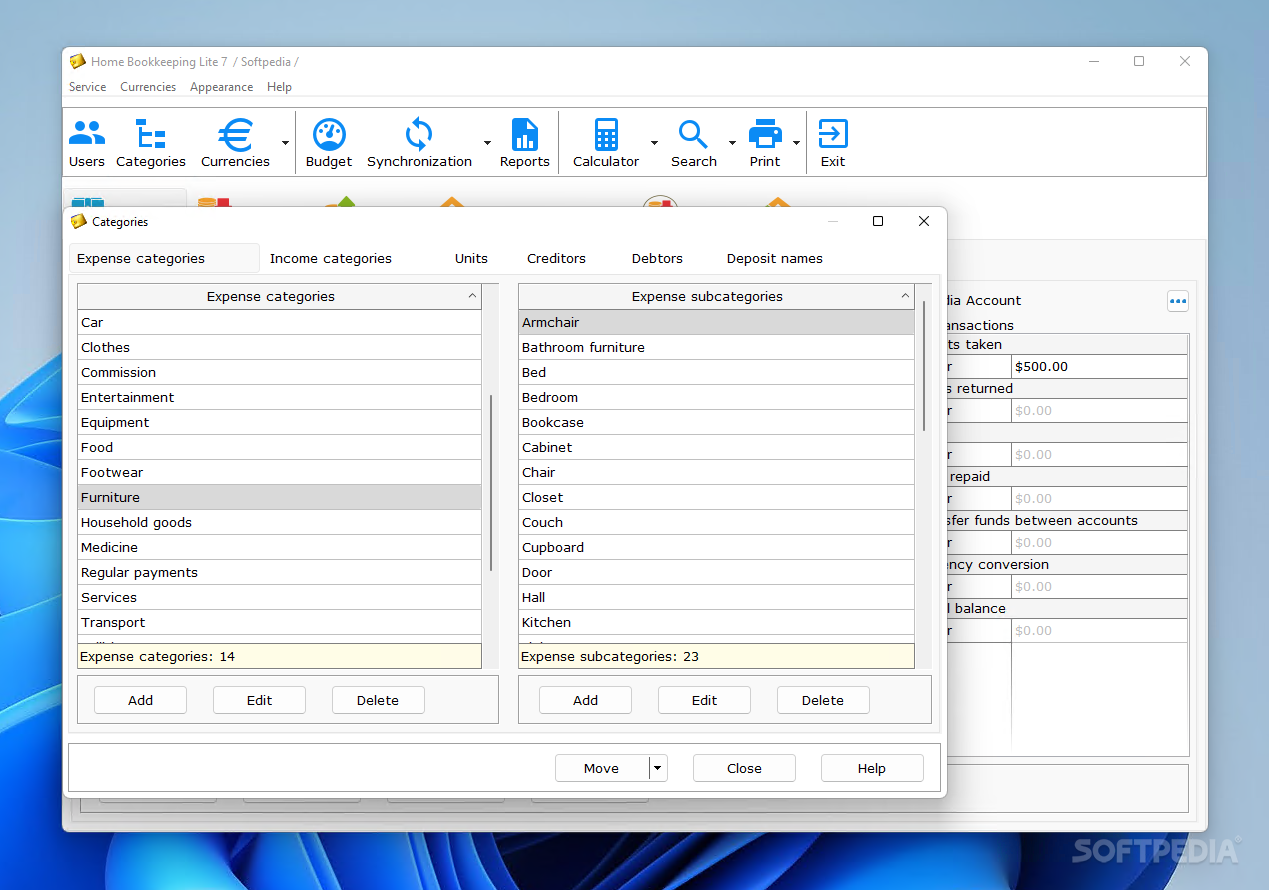Select the Entertainment expense category
The height and width of the screenshot is (890, 1269).
[279, 397]
